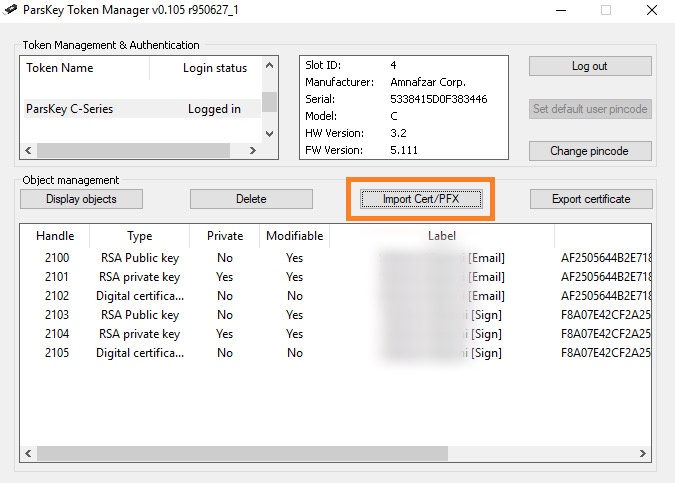
Task: Click ParsKey app icon in title bar
Action: pyautogui.click(x=10, y=9)
